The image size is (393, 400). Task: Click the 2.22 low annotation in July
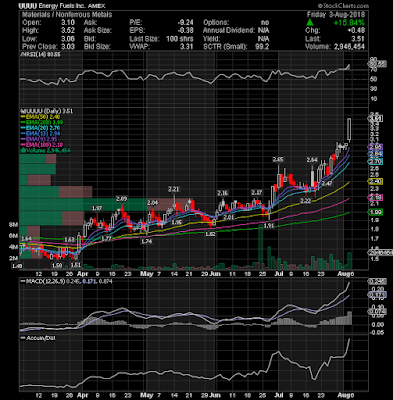click(x=306, y=201)
